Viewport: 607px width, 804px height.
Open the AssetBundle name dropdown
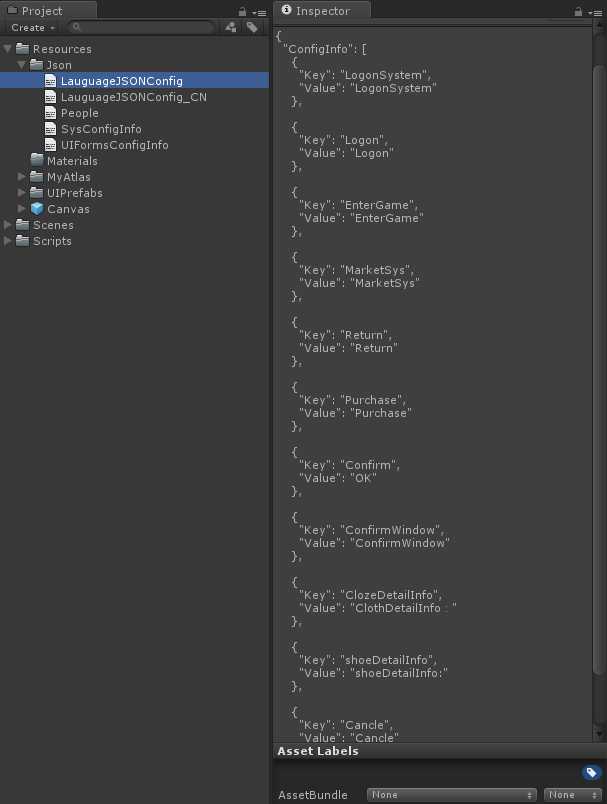452,795
